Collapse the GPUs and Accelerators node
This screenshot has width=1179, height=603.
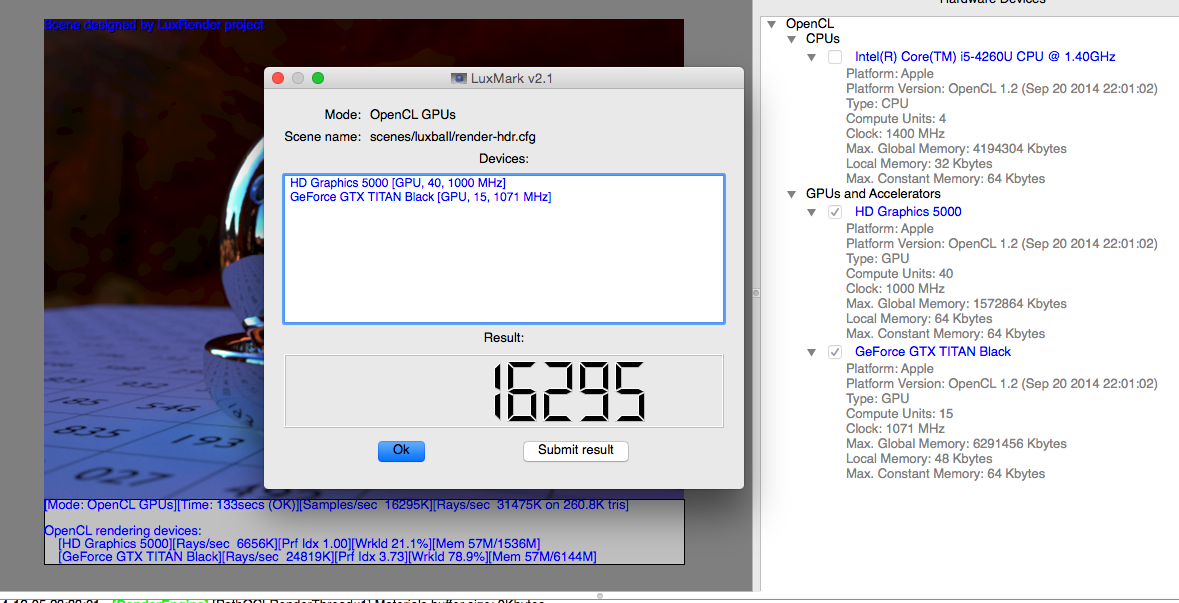click(791, 194)
